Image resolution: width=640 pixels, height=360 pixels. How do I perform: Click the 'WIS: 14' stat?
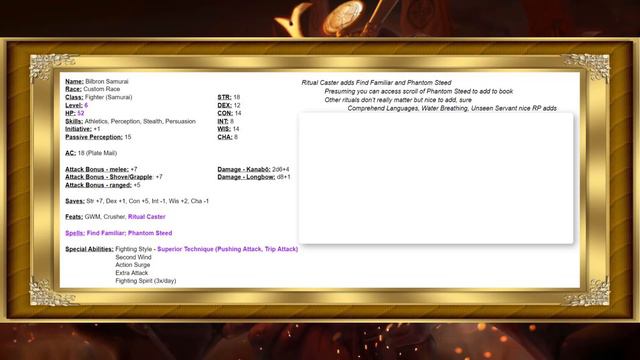click(228, 129)
